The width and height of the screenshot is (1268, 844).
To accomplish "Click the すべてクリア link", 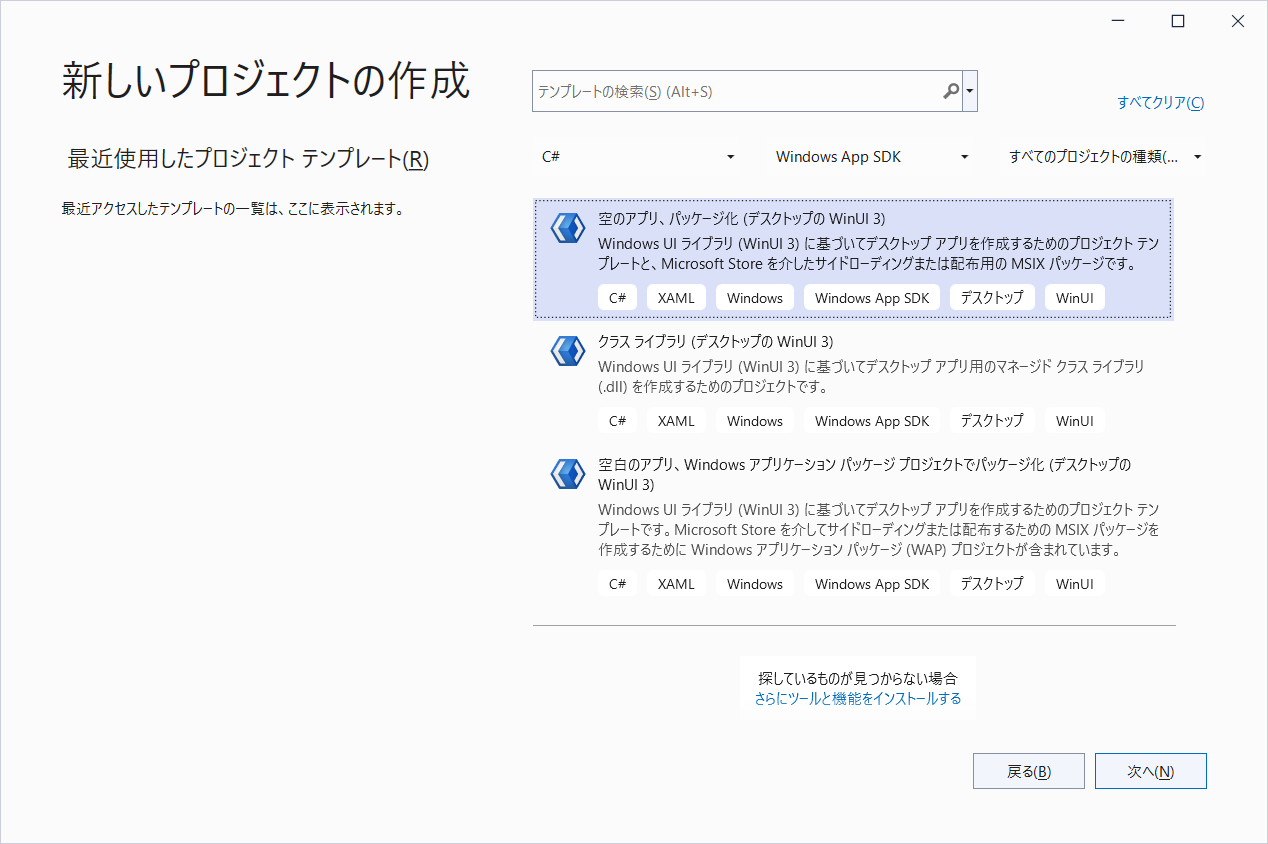I will pyautogui.click(x=1161, y=102).
